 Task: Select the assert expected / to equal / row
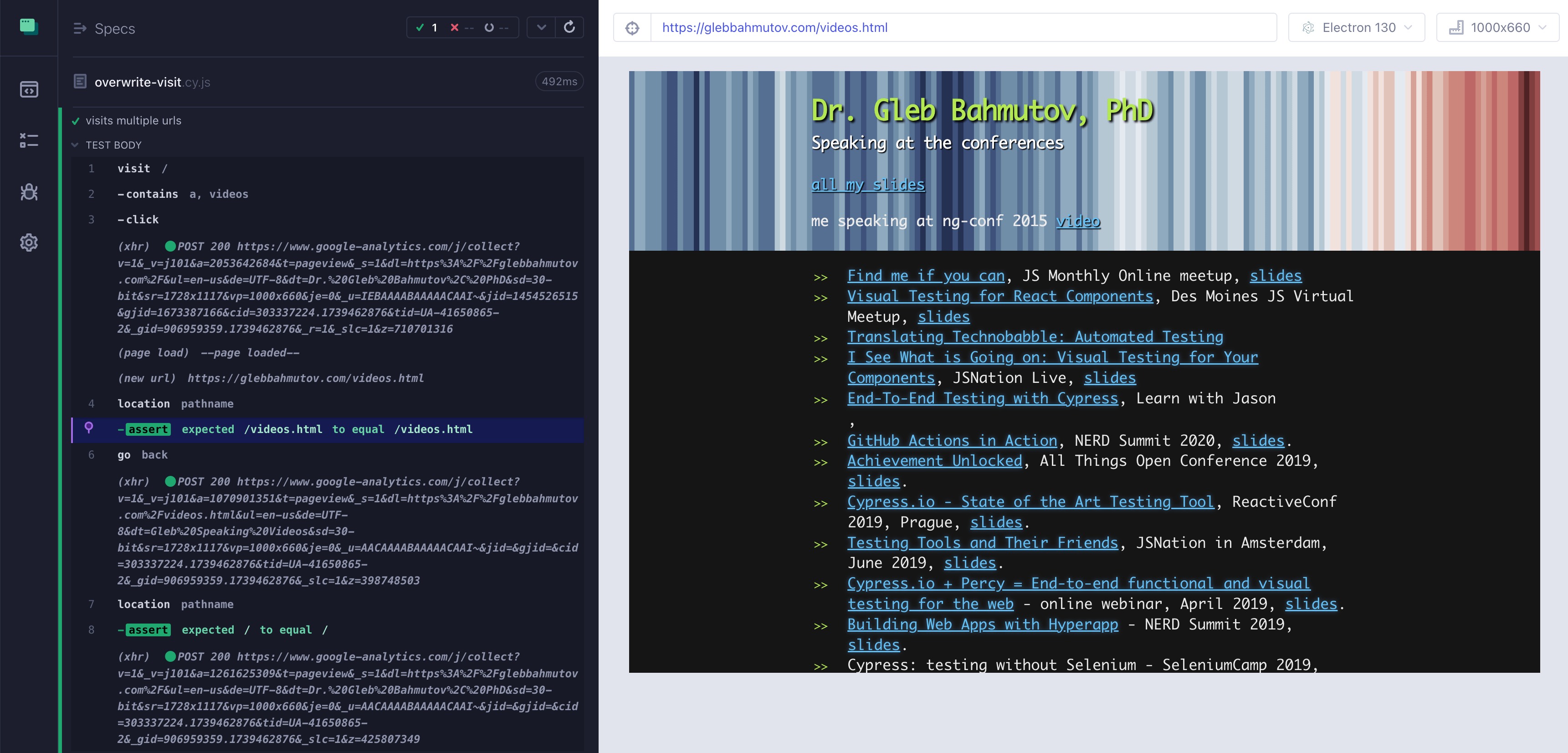point(328,630)
